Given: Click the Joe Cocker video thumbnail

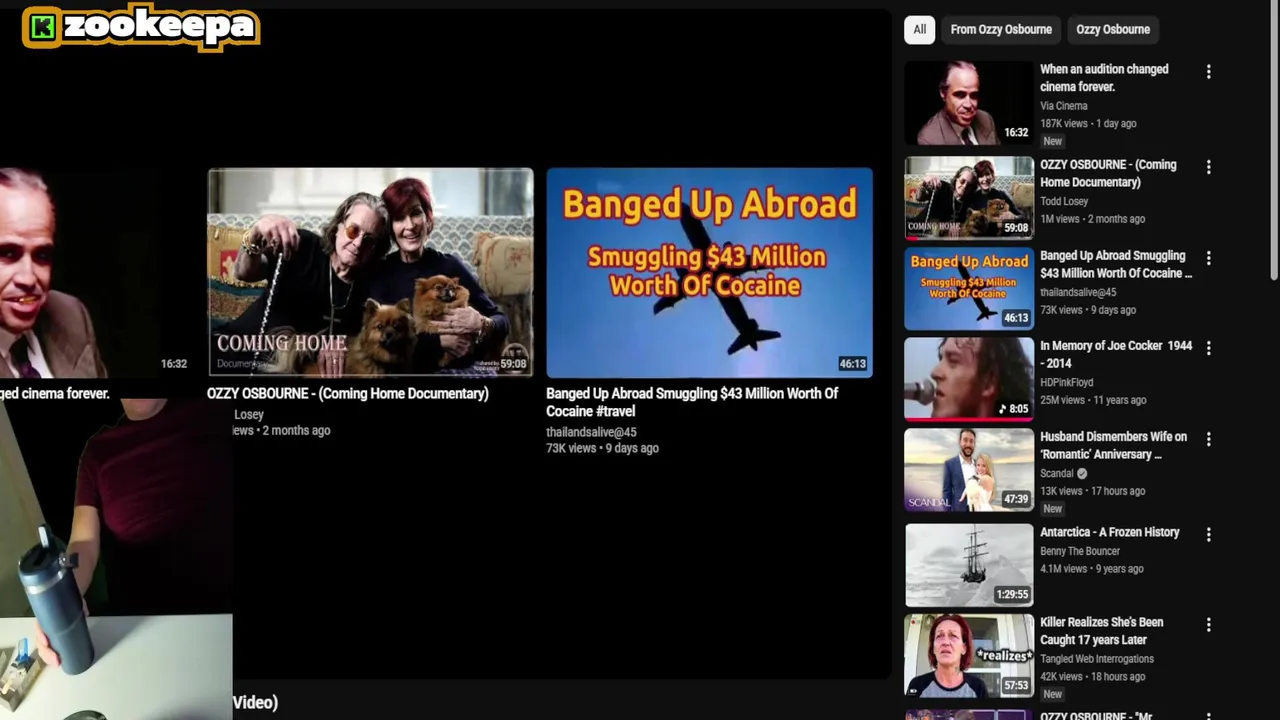Looking at the screenshot, I should coord(969,379).
